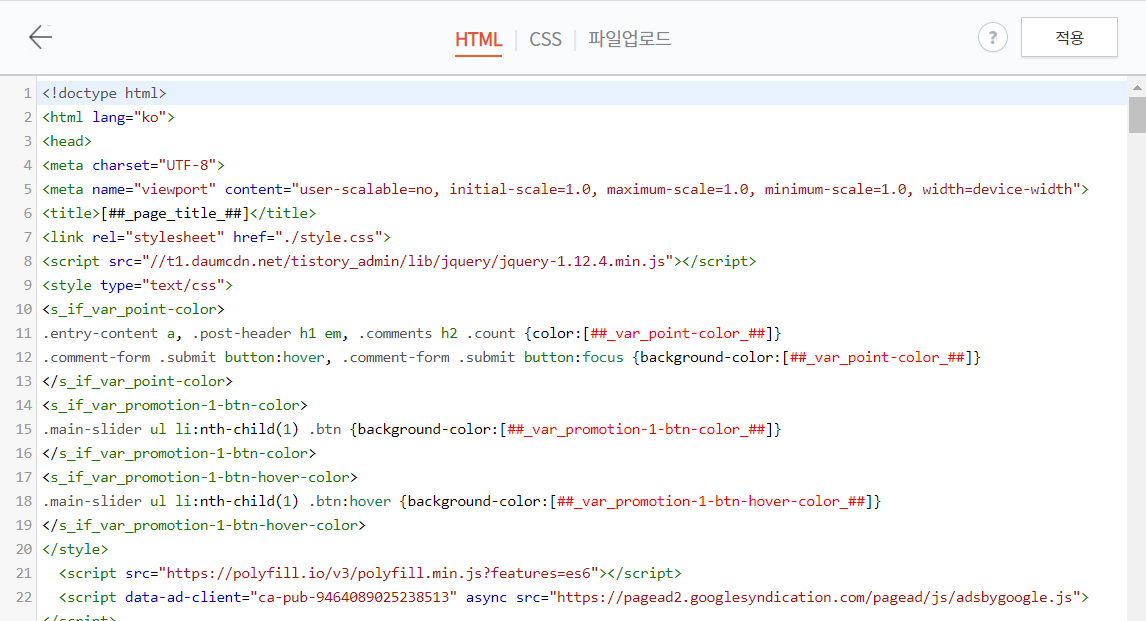Viewport: 1146px width, 621px height.
Task: Click the closing </s_if_var_promotion-1-btn-hover-color> line
Action: coord(204,525)
